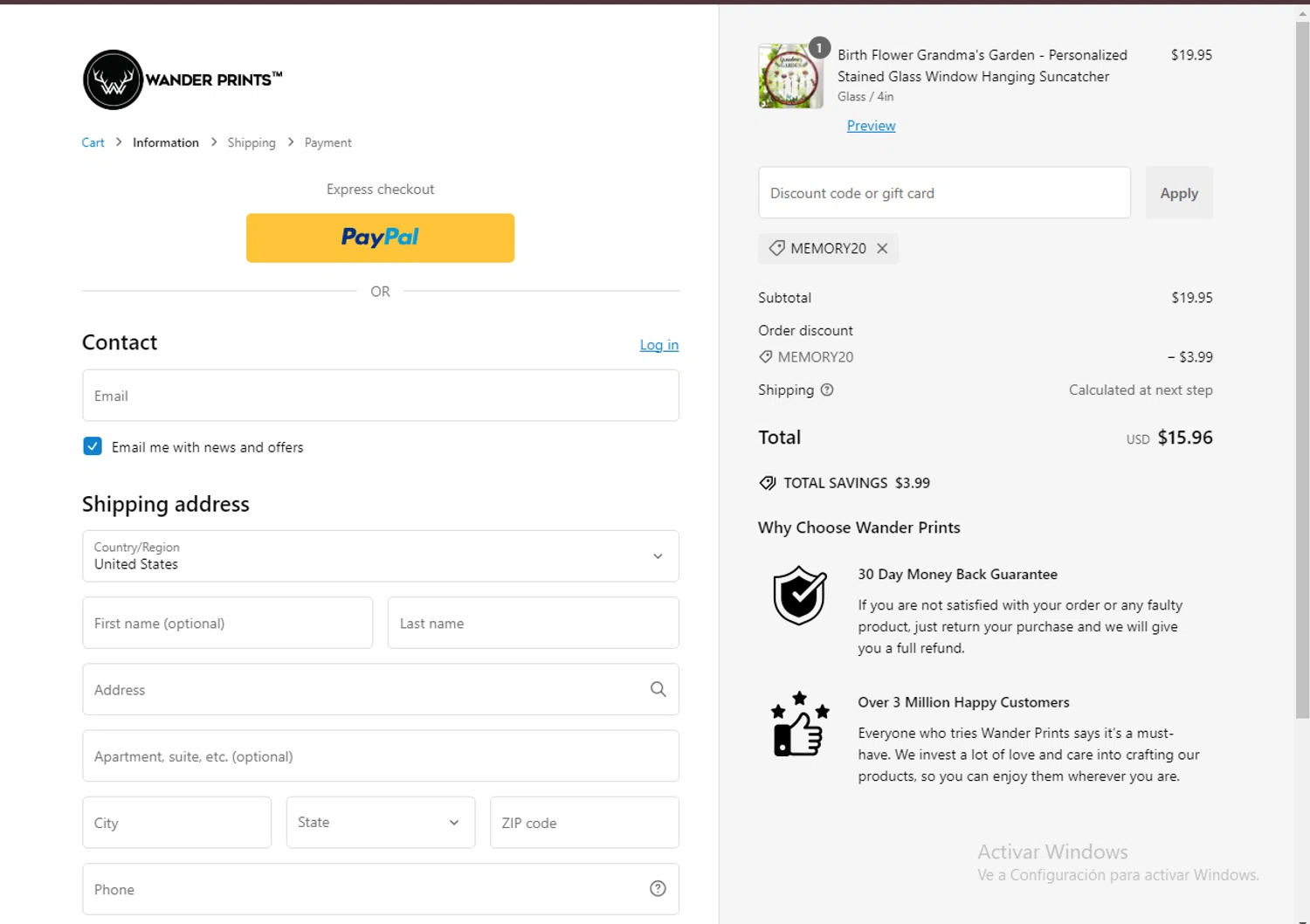
Task: Click the Apply discount button
Action: [1178, 193]
